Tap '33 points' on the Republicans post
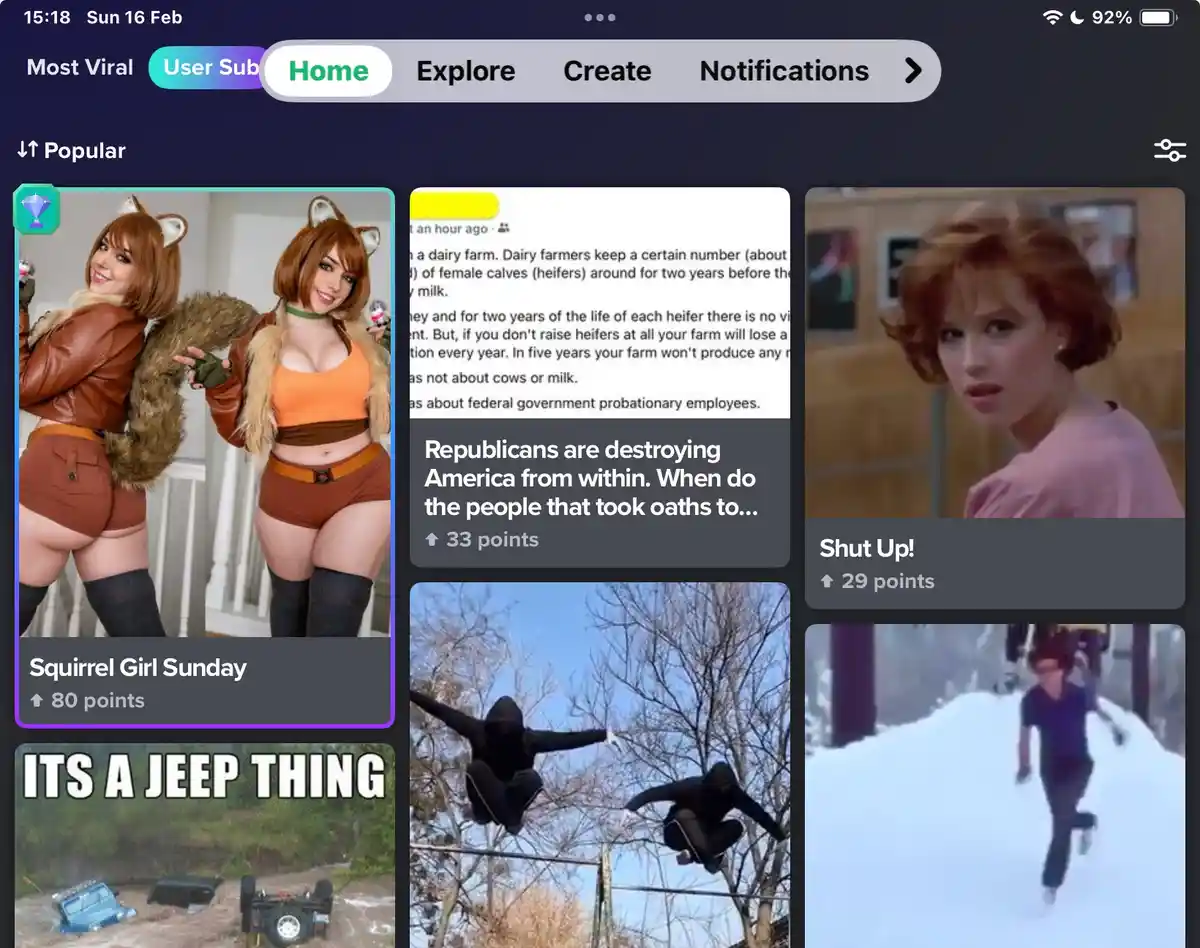The height and width of the screenshot is (948, 1200). 481,539
